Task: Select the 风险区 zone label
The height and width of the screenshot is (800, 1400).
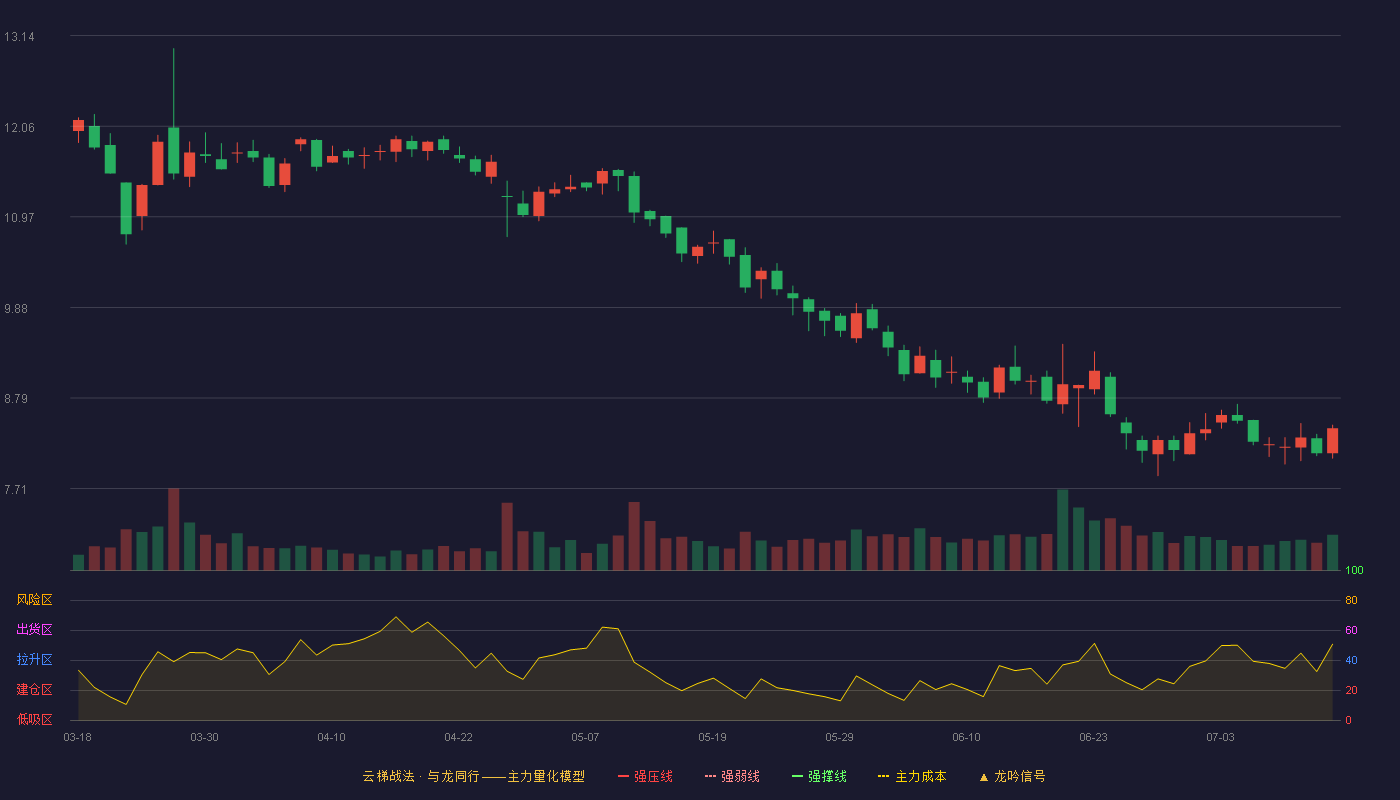Action: click(x=34, y=600)
